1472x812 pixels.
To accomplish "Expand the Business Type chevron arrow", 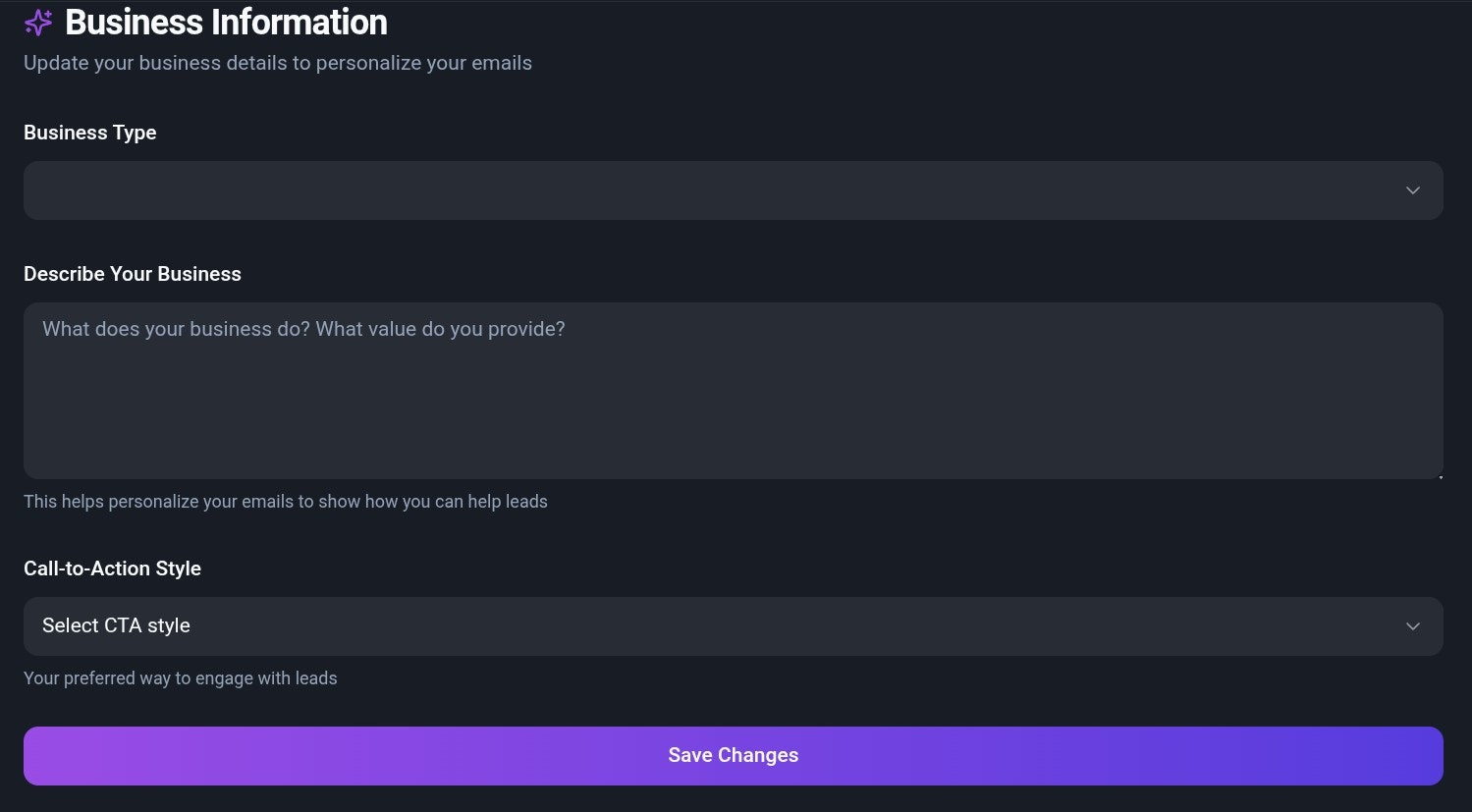I will (1412, 190).
